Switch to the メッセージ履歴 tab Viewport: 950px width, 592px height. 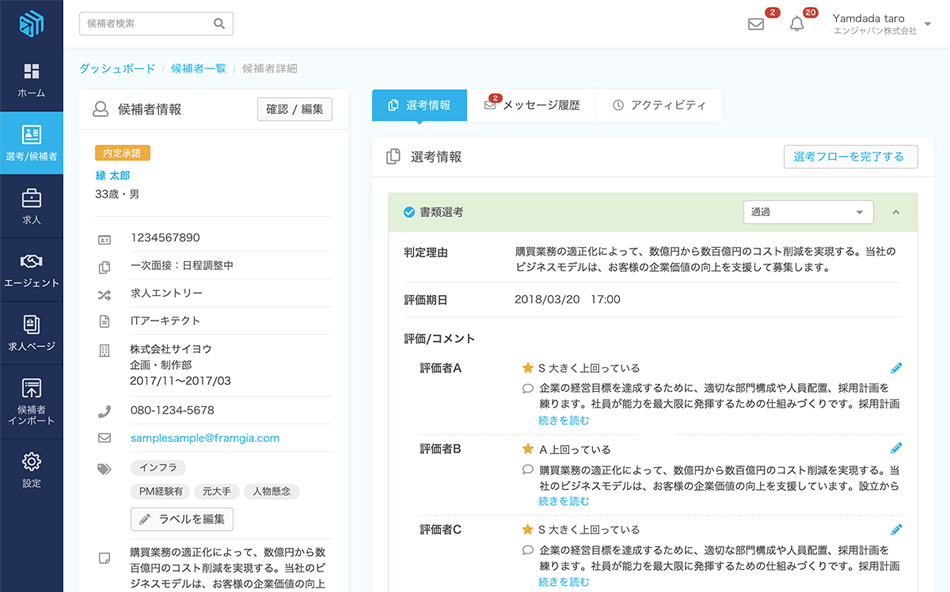[x=532, y=105]
